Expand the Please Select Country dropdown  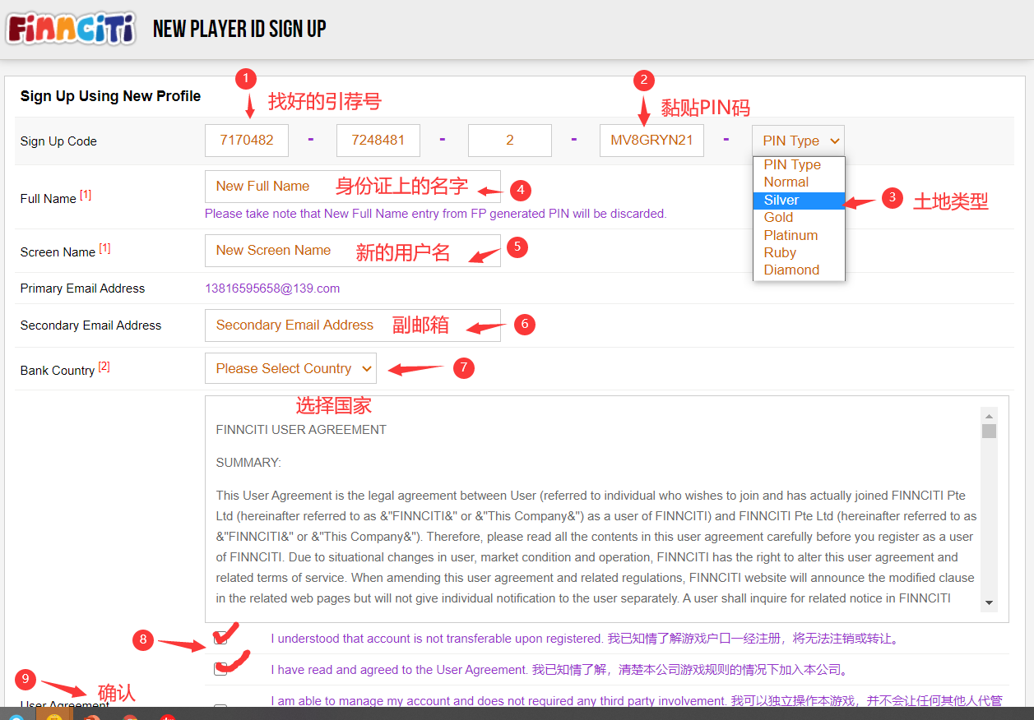click(x=291, y=369)
